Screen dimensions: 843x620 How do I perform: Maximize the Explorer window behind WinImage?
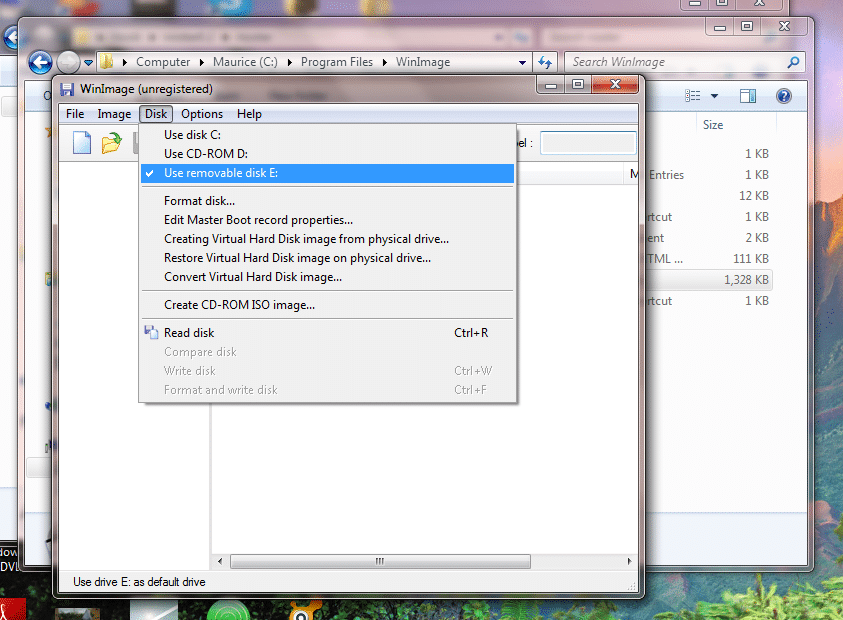pyautogui.click(x=747, y=26)
